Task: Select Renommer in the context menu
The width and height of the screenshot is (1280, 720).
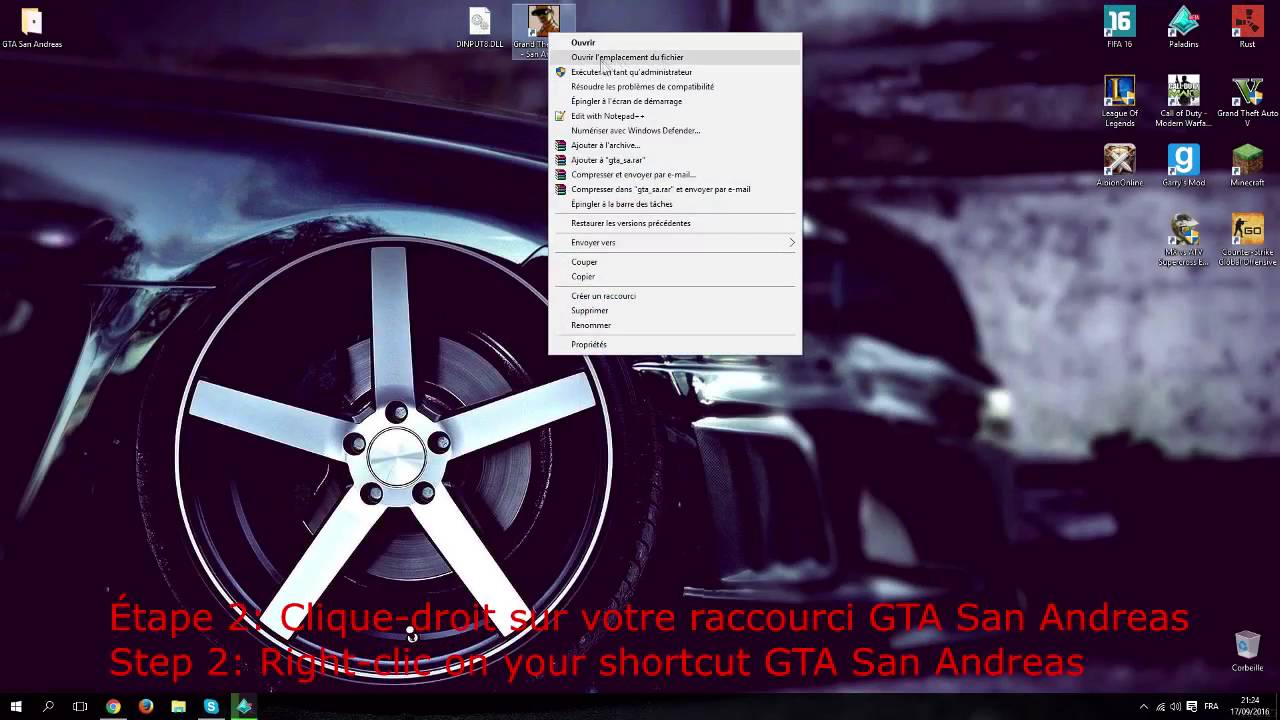Action: [675, 325]
